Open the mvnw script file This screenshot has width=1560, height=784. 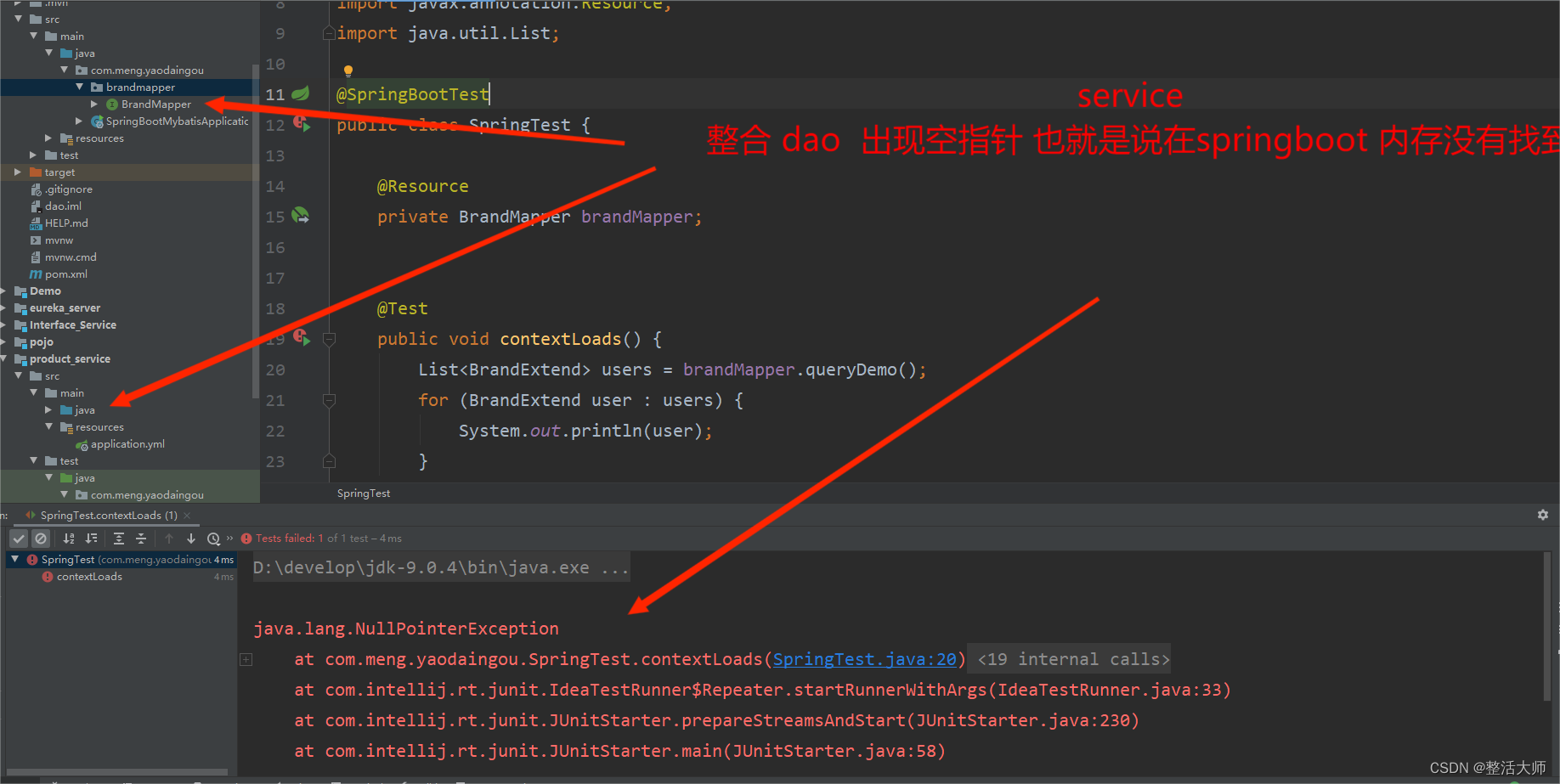59,240
